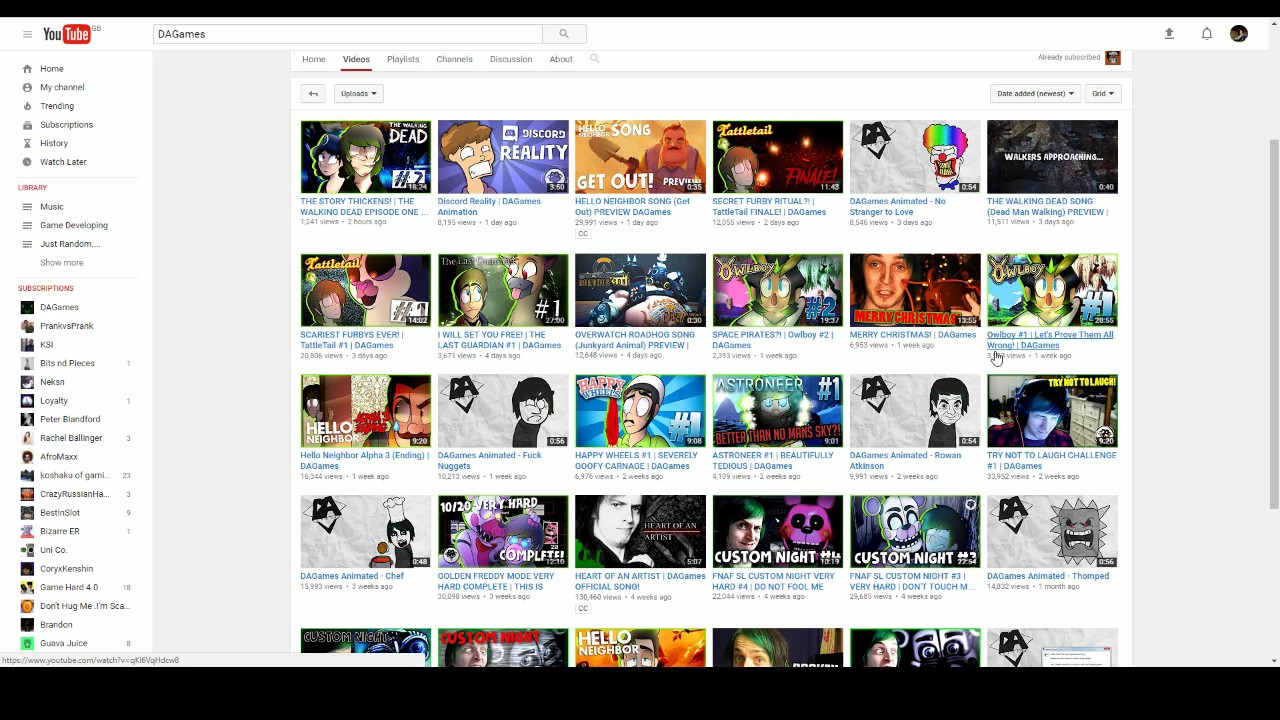Switch to the Playlists tab
The height and width of the screenshot is (720, 1280).
point(403,59)
